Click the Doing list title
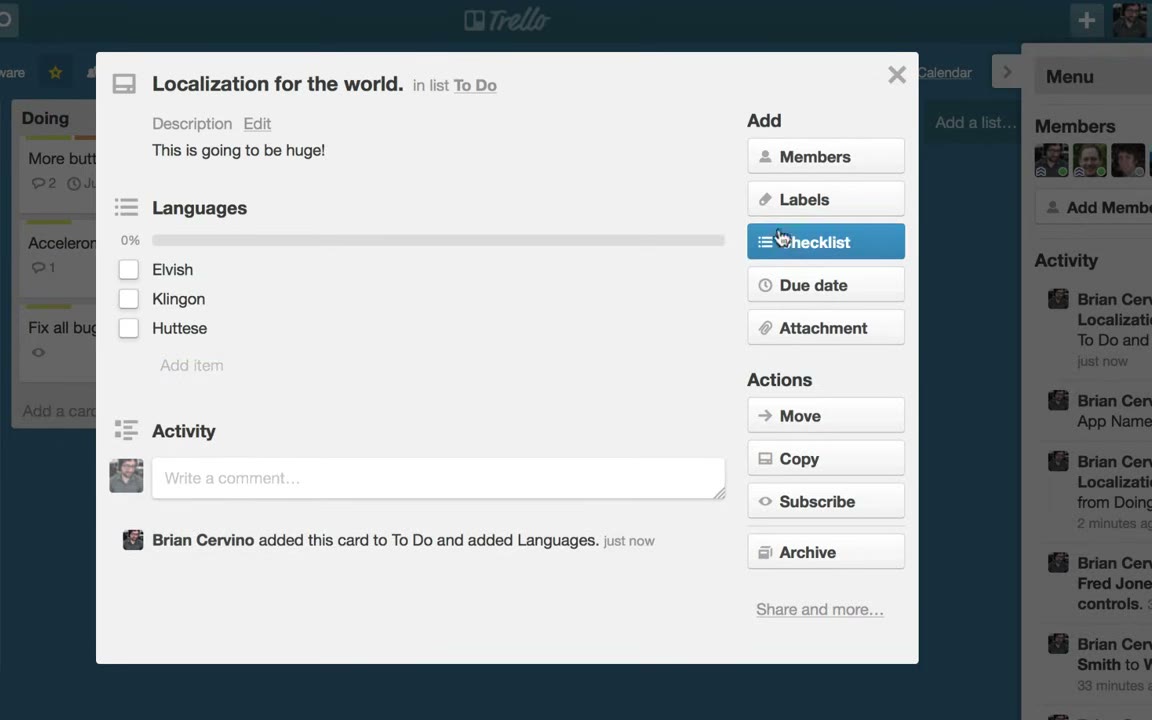 (x=46, y=118)
